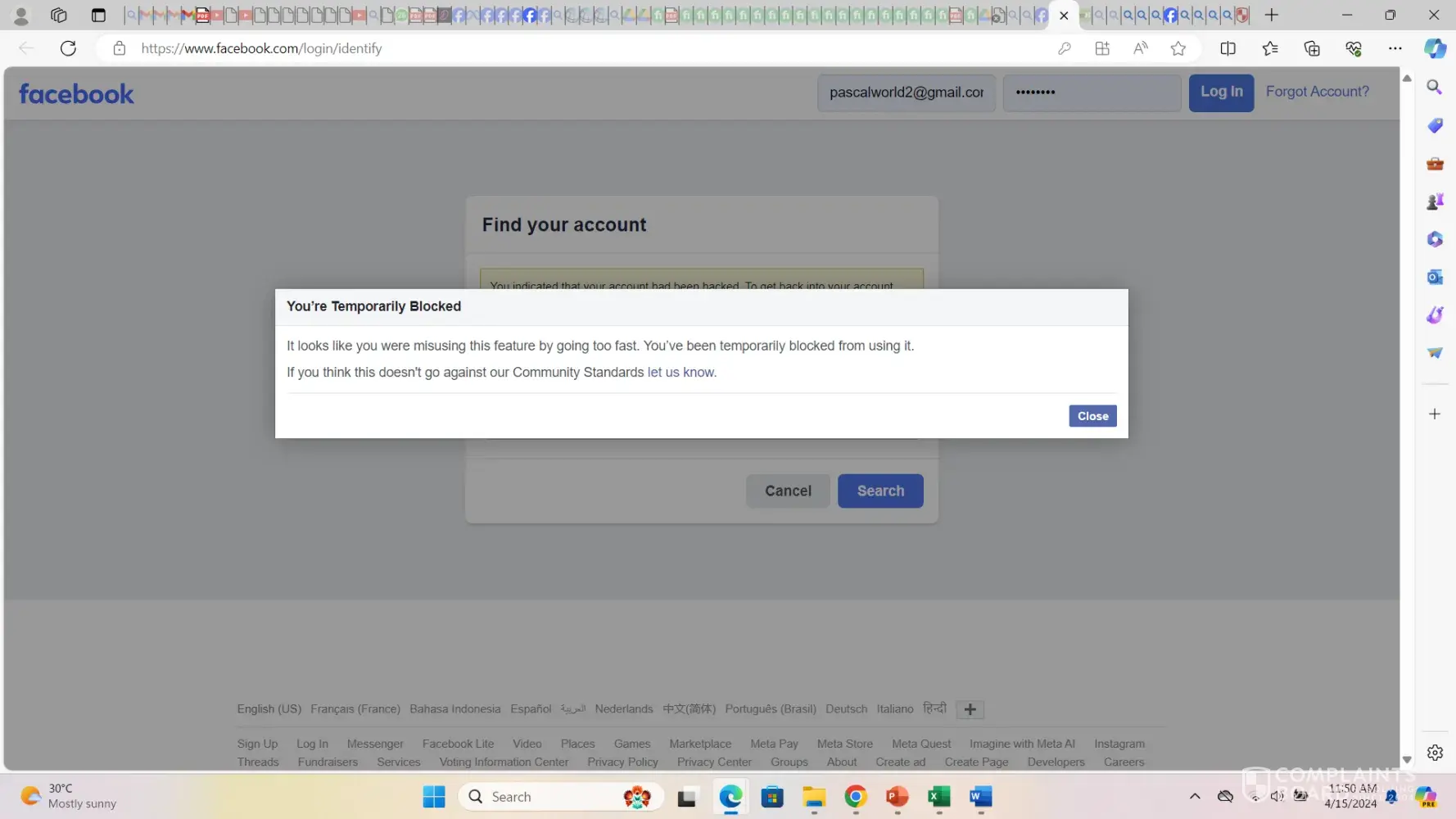1456x819 pixels.
Task: Show hidden system tray icons chevron
Action: [x=1195, y=796]
